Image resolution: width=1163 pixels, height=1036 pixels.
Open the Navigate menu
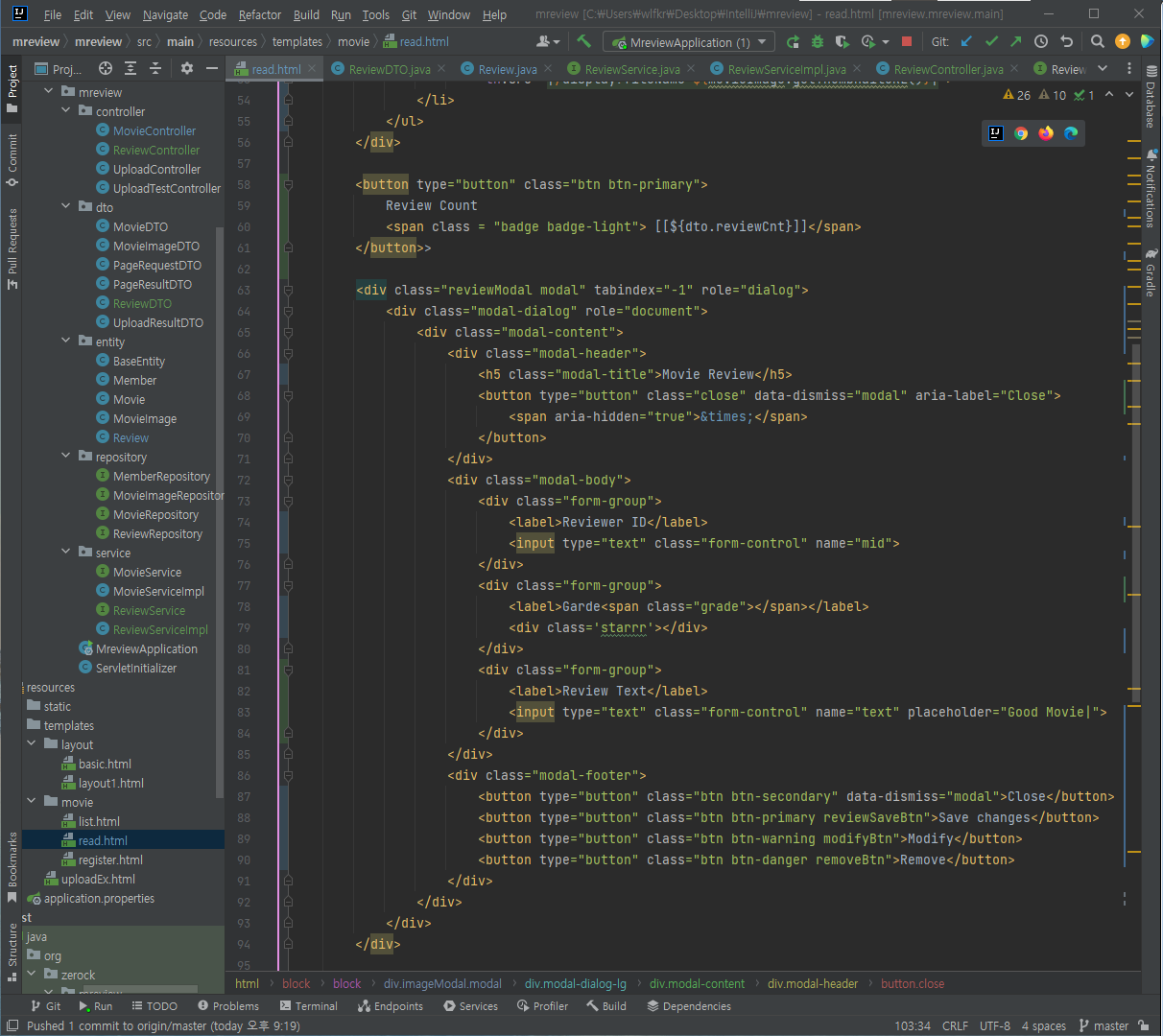pos(165,14)
